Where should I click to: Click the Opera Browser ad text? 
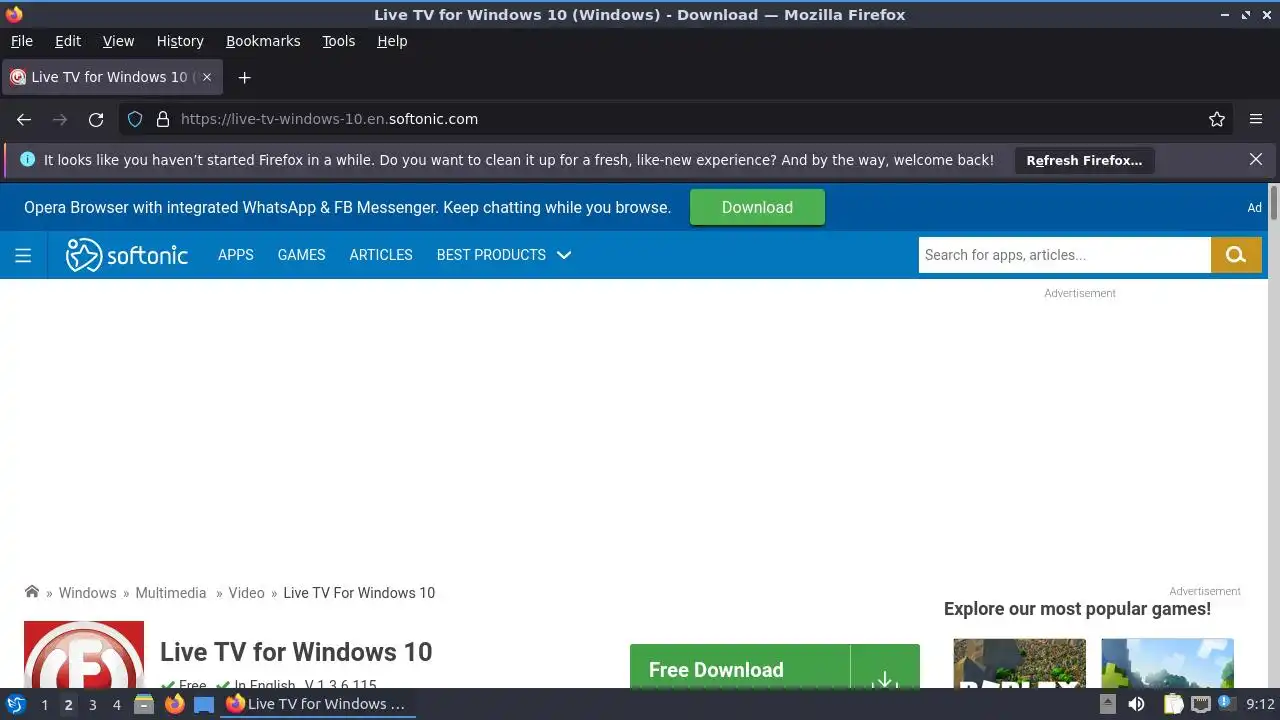[x=347, y=208]
